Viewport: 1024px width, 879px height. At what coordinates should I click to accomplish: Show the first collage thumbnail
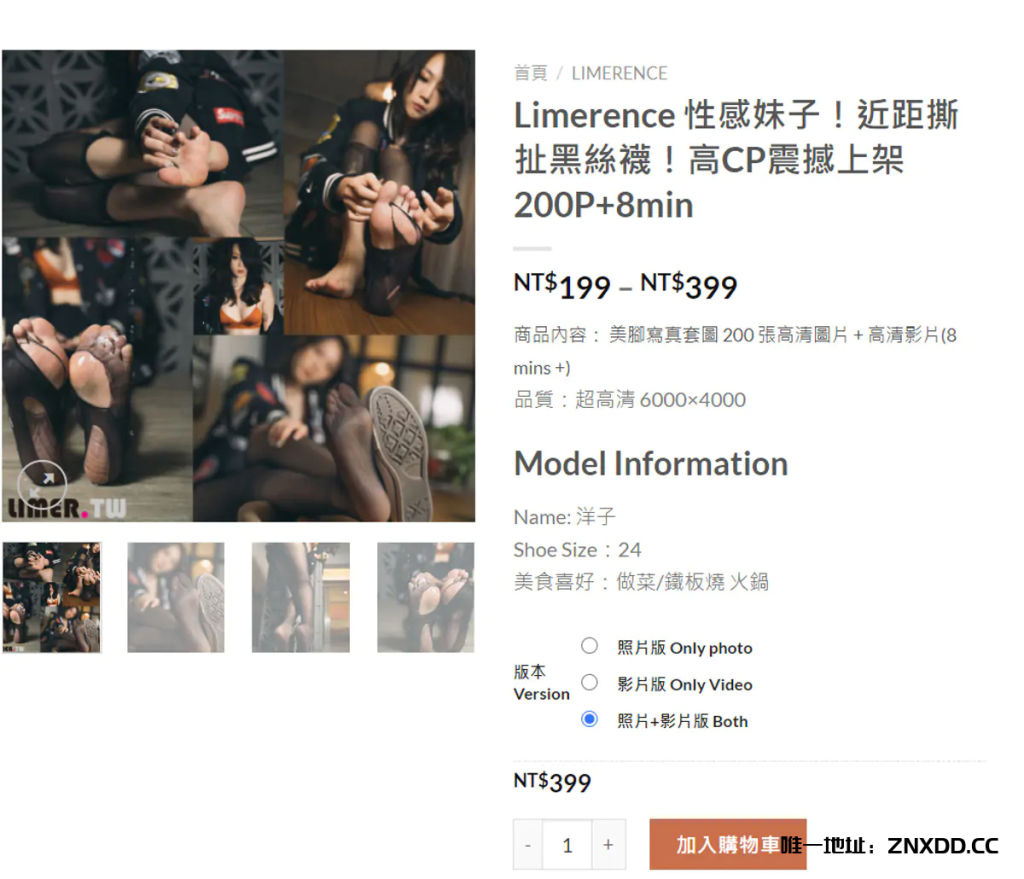[52, 597]
